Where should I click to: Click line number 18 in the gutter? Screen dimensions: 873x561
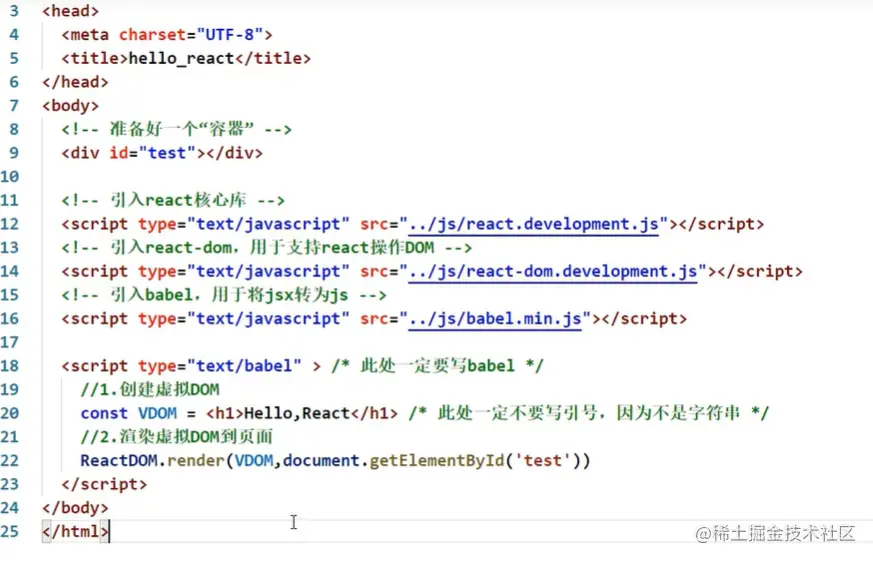(x=9, y=366)
